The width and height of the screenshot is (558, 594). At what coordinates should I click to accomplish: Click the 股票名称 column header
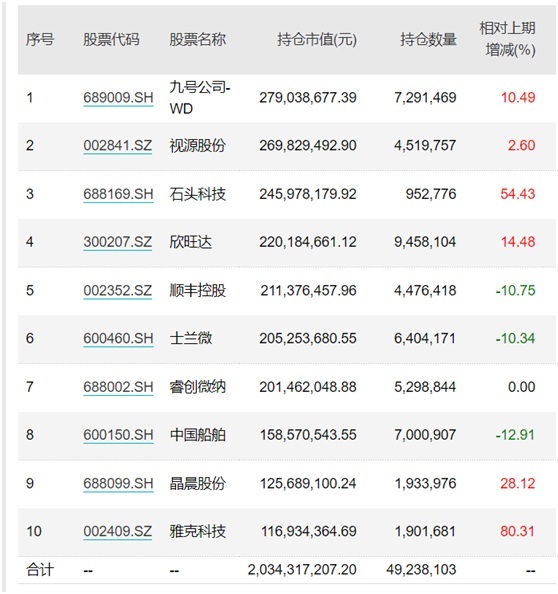coord(197,39)
